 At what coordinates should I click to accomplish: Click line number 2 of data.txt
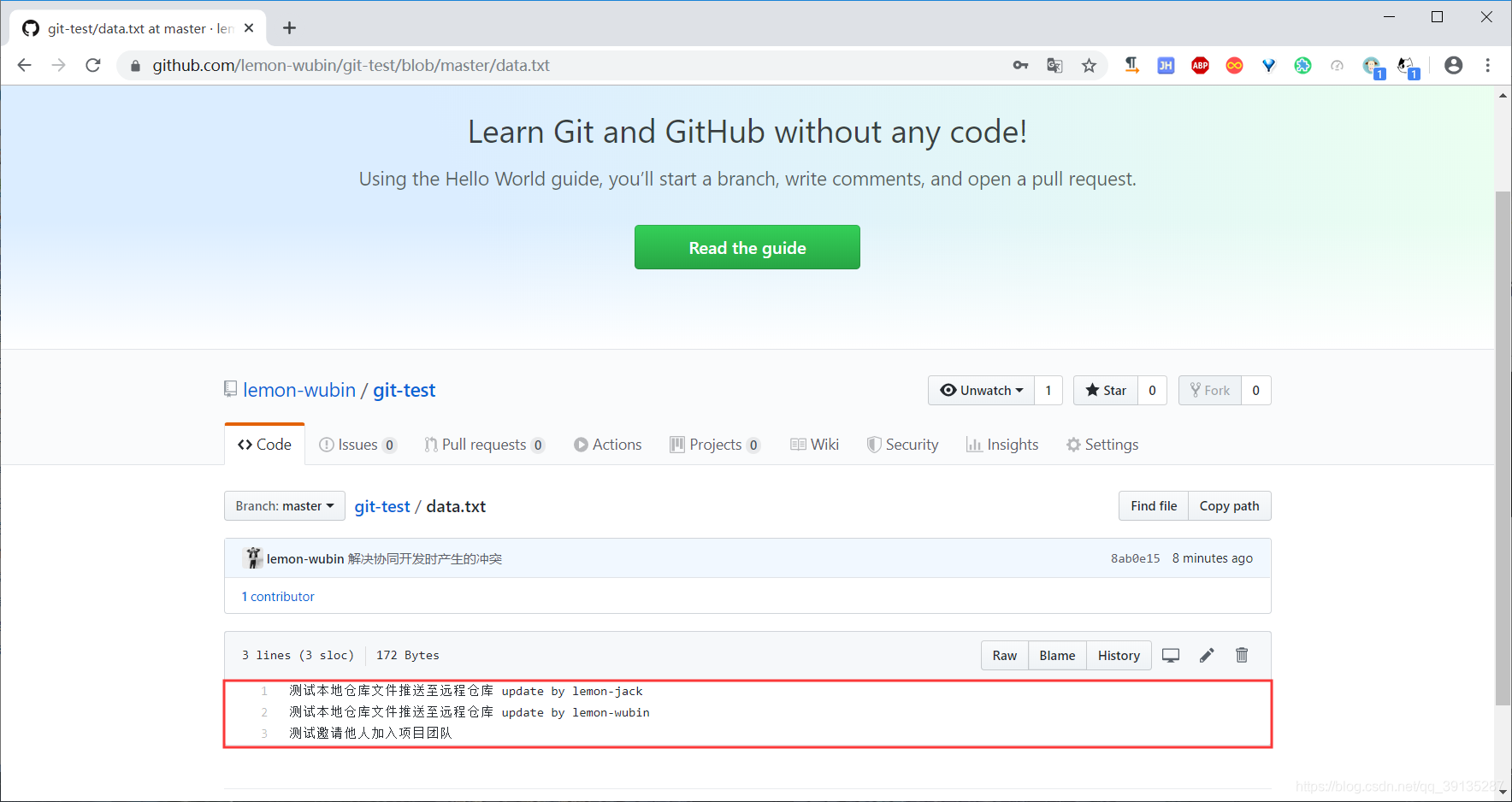pyautogui.click(x=264, y=712)
